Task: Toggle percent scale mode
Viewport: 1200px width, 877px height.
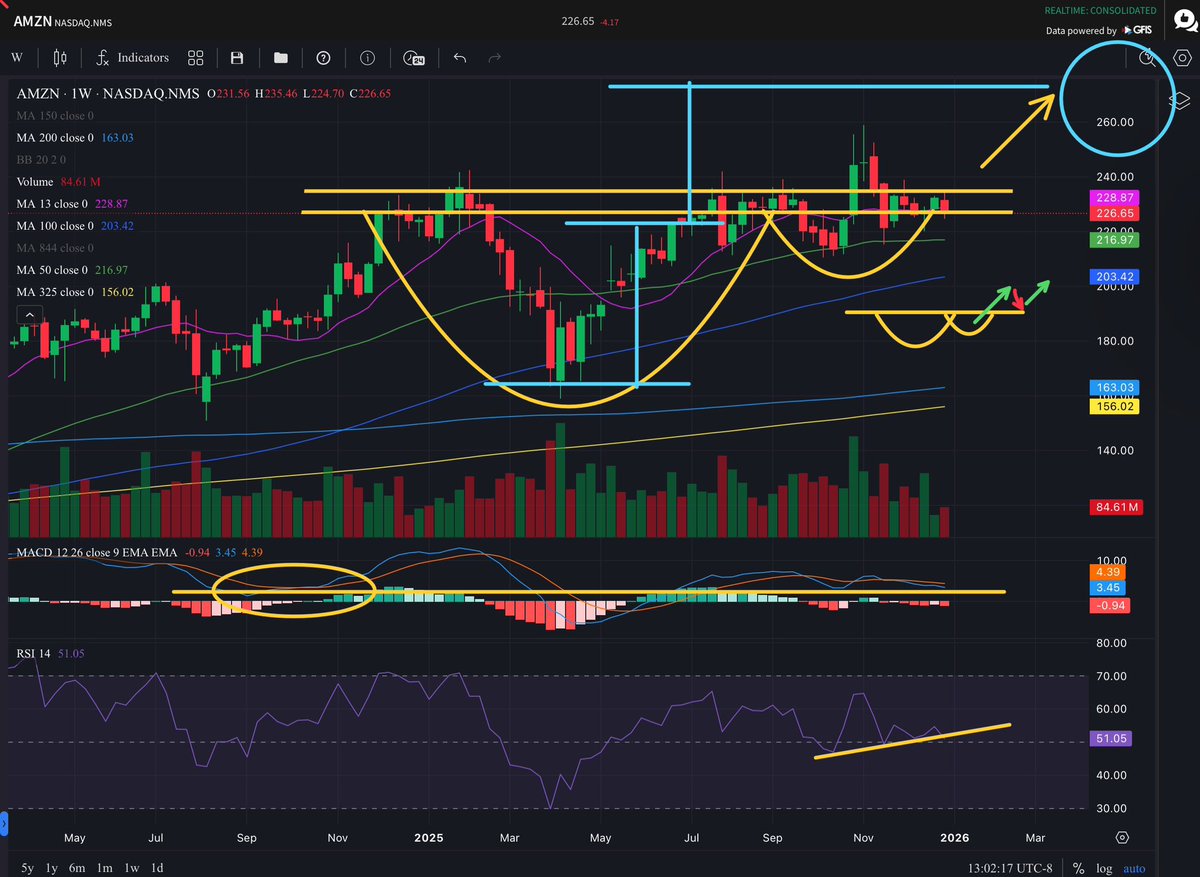Action: (x=1078, y=868)
